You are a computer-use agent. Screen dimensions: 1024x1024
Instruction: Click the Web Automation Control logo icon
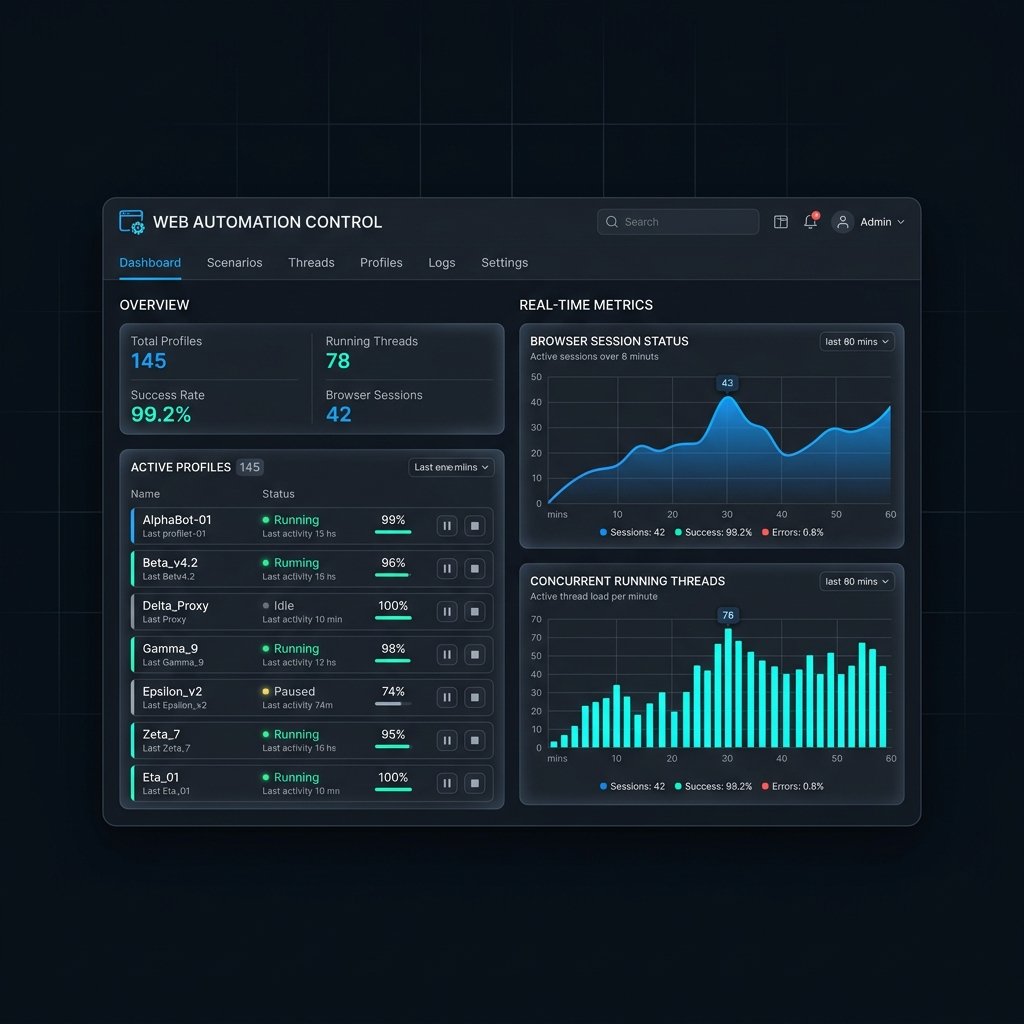pyautogui.click(x=132, y=222)
